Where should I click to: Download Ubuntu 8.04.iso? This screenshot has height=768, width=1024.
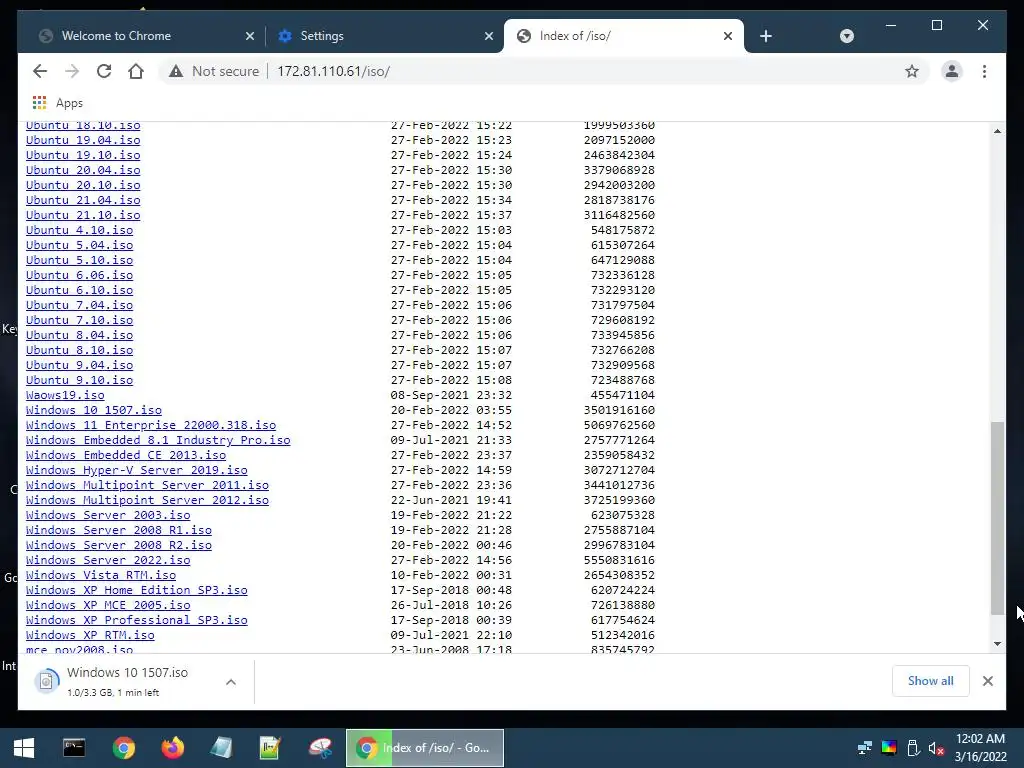[x=79, y=335]
